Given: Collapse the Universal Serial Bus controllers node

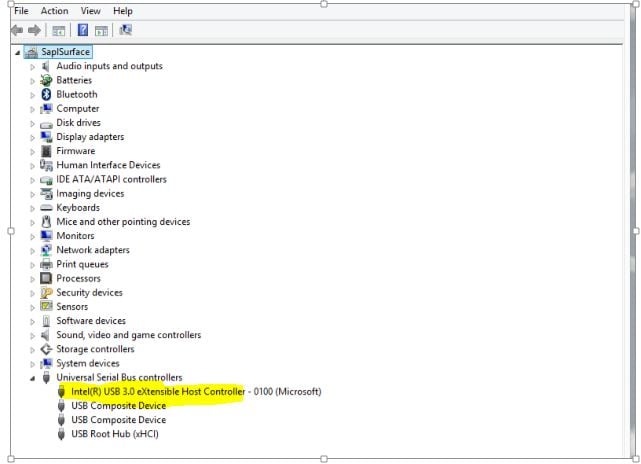Looking at the screenshot, I should [32, 378].
